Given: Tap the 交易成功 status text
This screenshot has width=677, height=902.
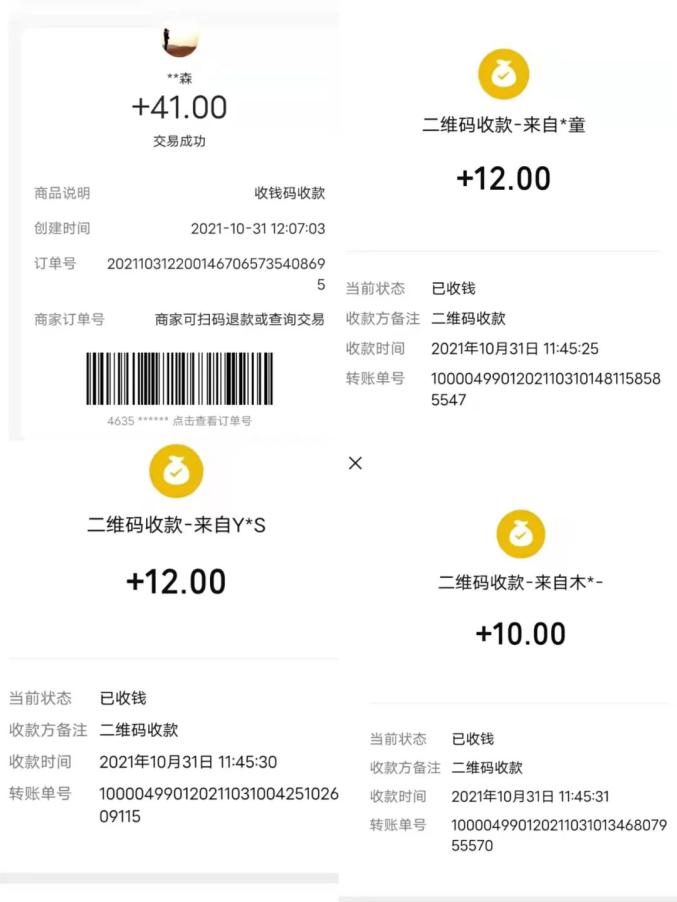Looking at the screenshot, I should (x=179, y=141).
